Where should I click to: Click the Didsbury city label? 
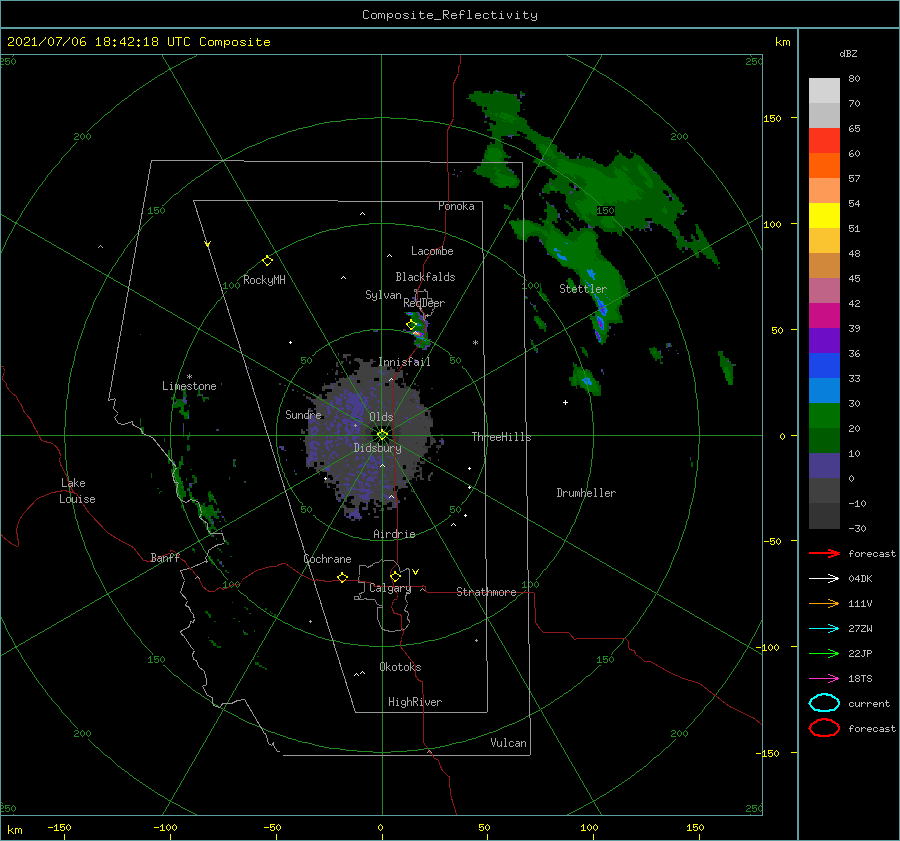(x=377, y=448)
